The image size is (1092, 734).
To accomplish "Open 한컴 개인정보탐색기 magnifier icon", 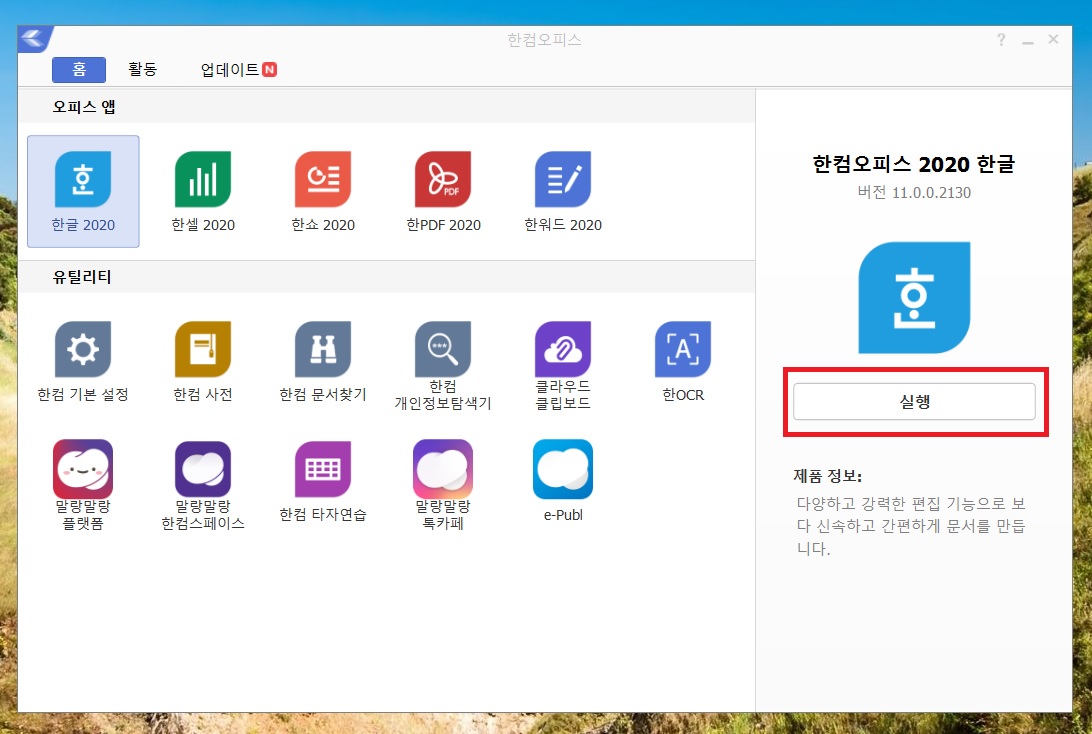I will click(443, 349).
